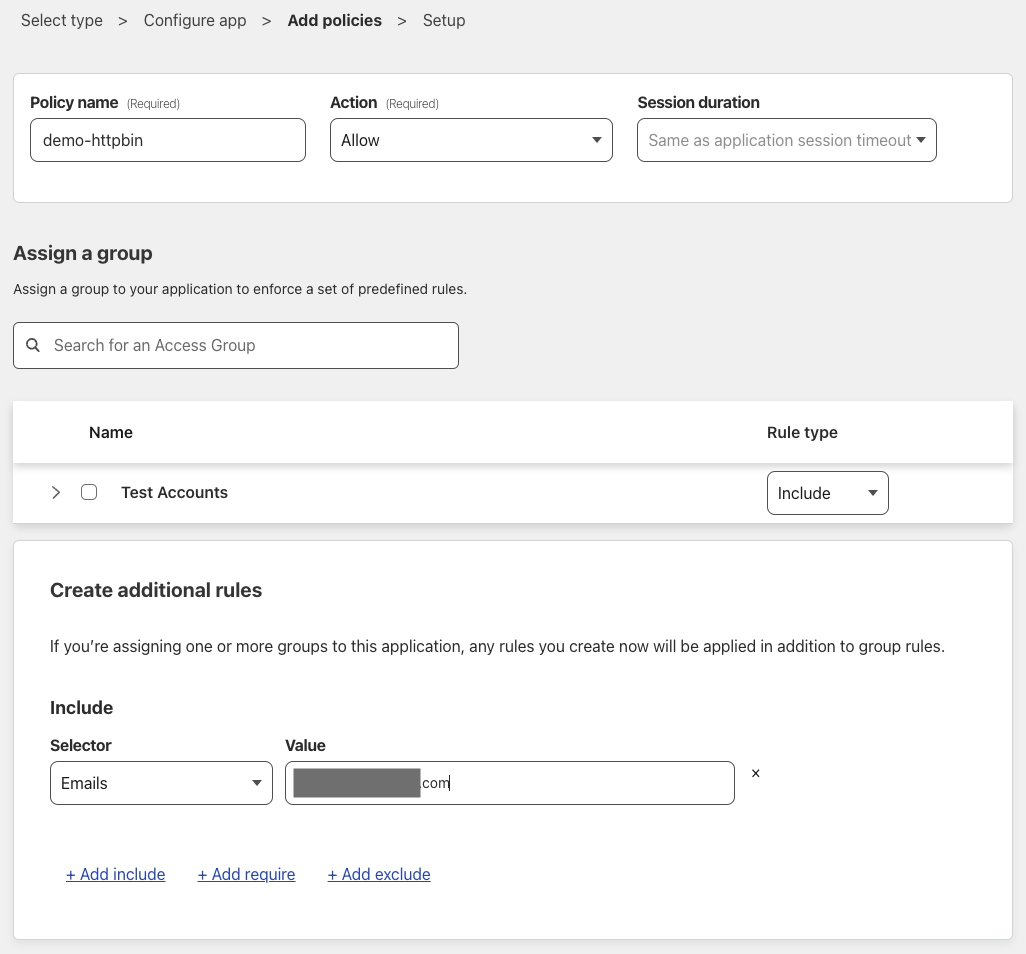Click the Test Accounts group name
Screen dimensions: 1026x954
click(174, 492)
